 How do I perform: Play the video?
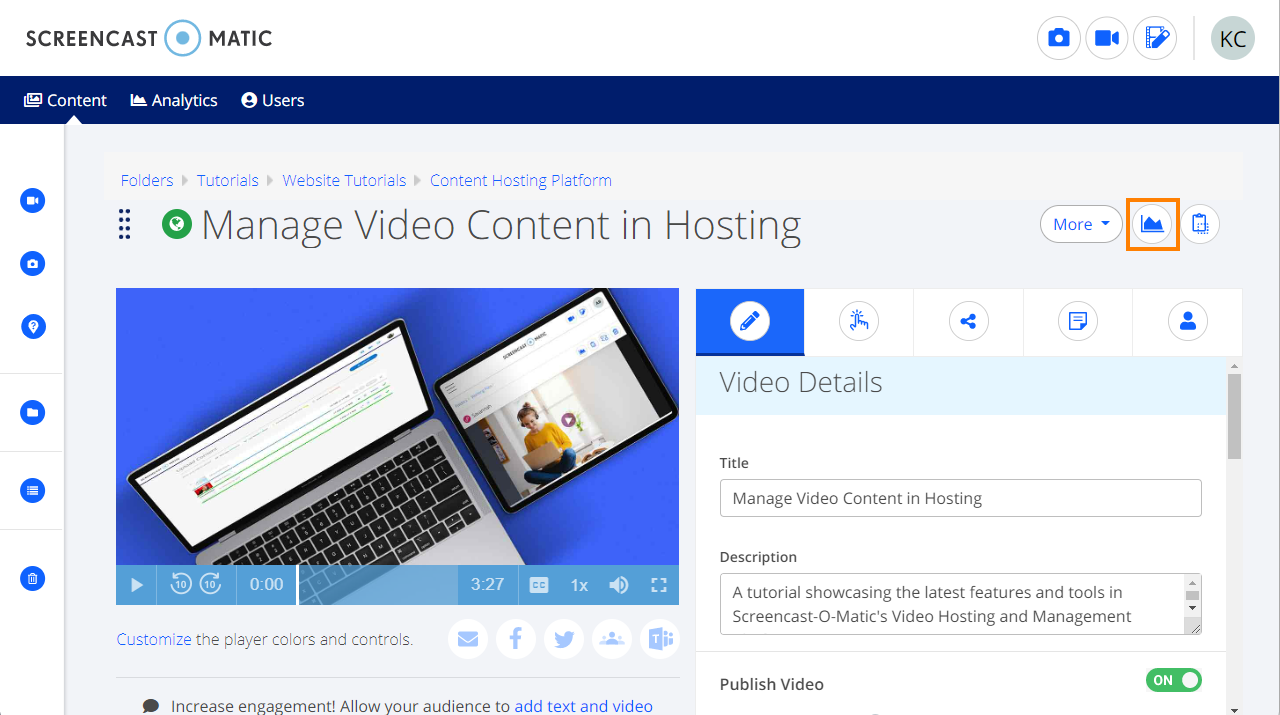pyautogui.click(x=137, y=585)
